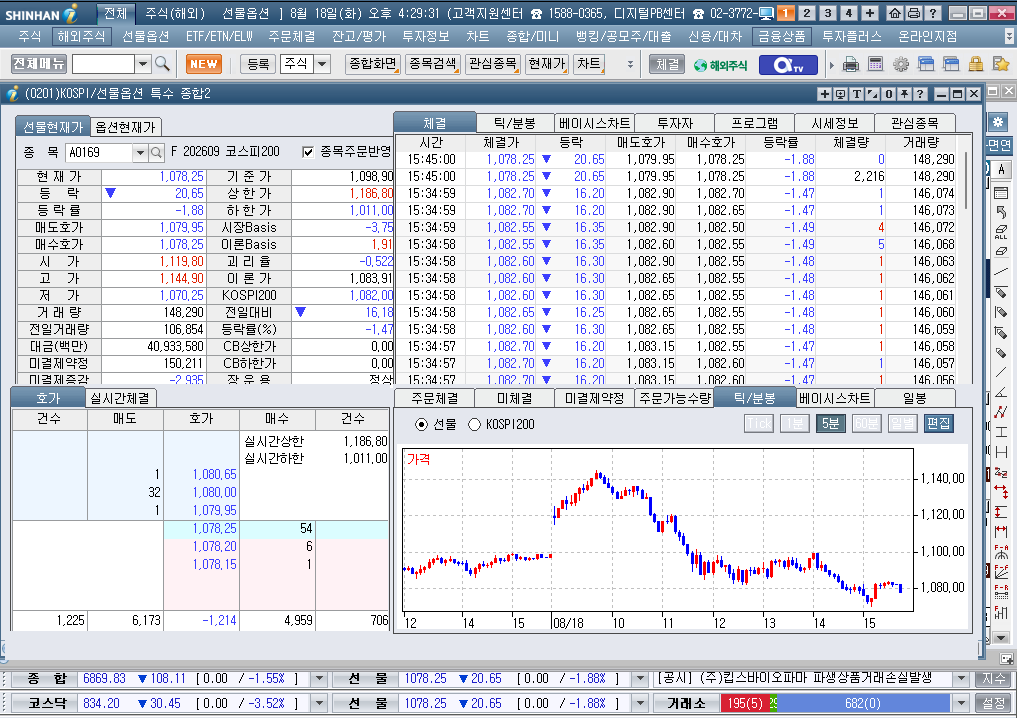
Task: Click the 0 icon in KOSPI window title bar
Action: click(x=889, y=94)
